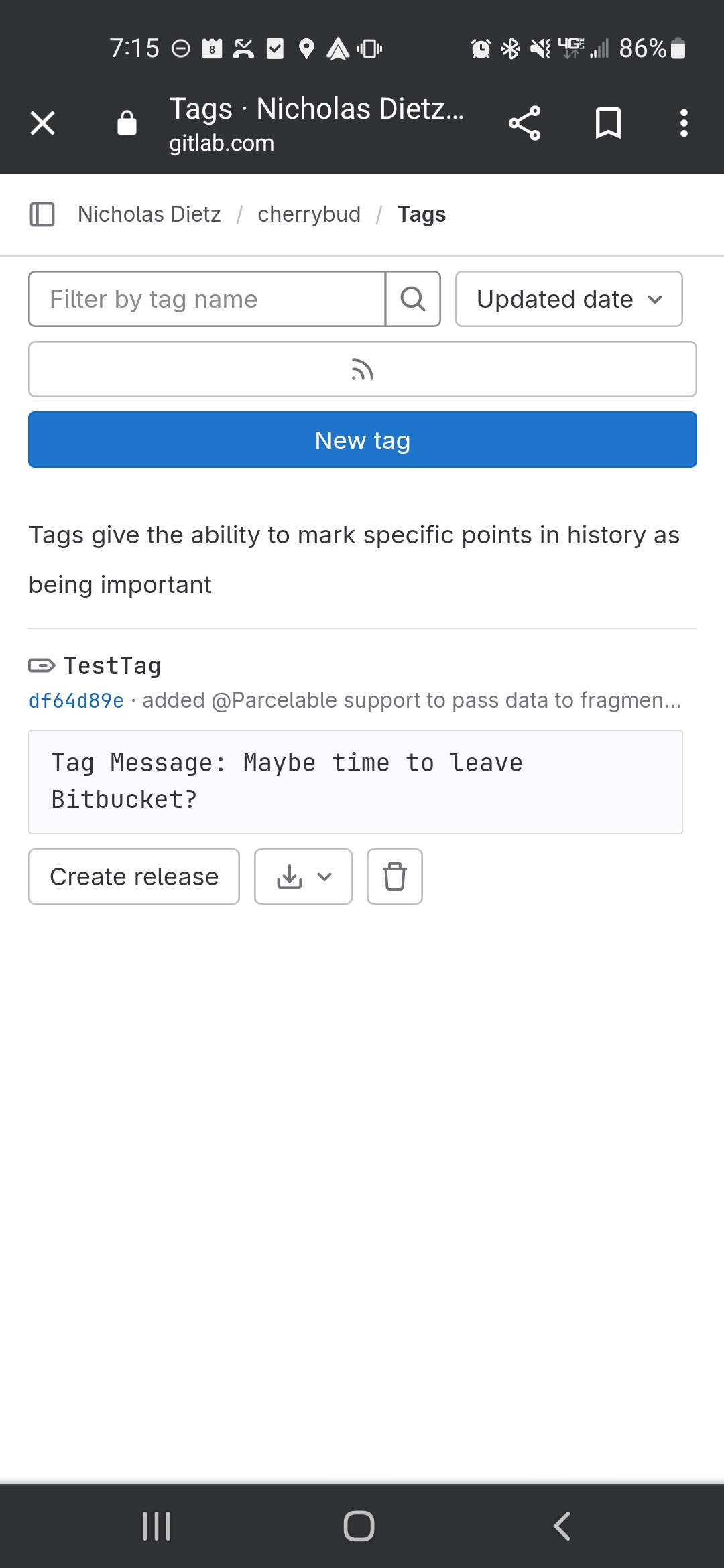Open the browser overflow menu
This screenshot has width=724, height=1568.
(x=684, y=122)
